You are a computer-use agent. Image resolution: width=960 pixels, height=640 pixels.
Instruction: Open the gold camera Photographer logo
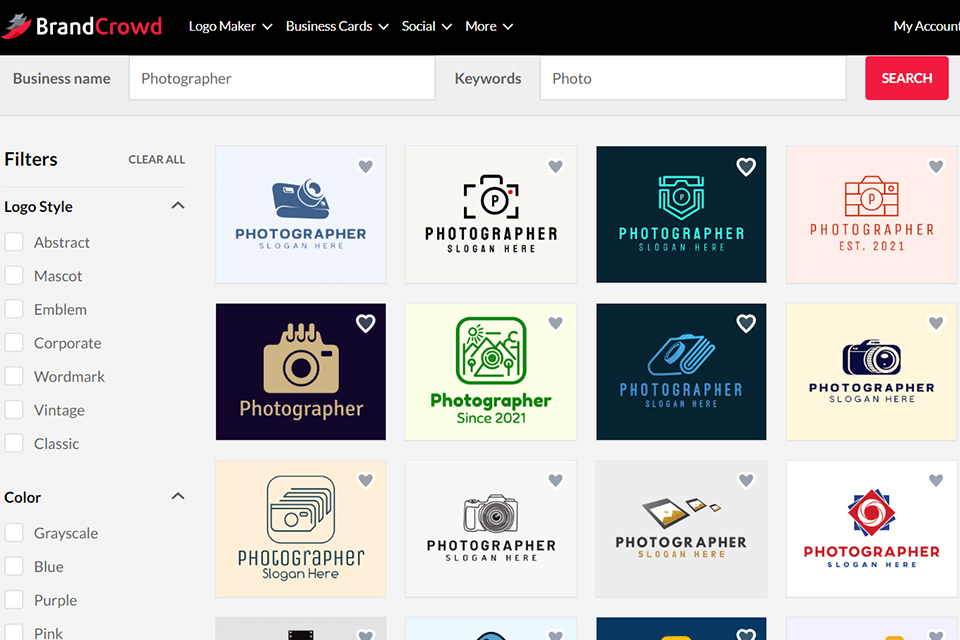click(301, 372)
